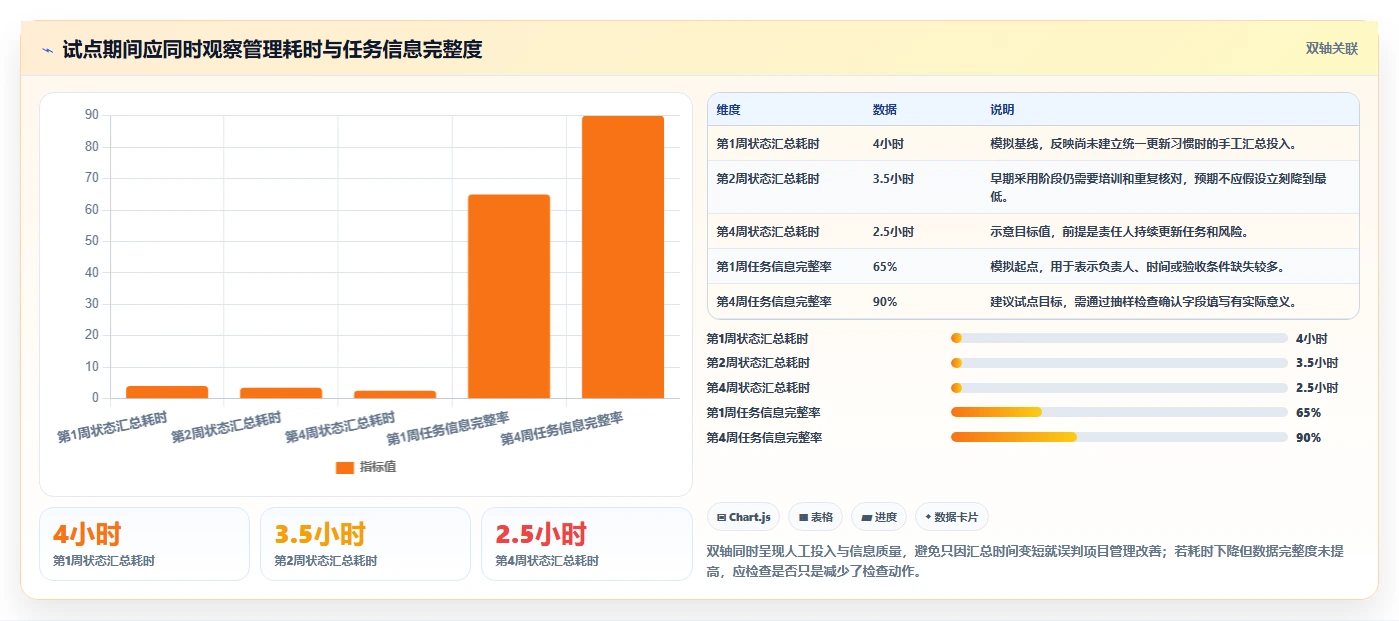The width and height of the screenshot is (1399, 621).
Task: Toggle the 指标值 legend color box
Action: pyautogui.click(x=345, y=467)
